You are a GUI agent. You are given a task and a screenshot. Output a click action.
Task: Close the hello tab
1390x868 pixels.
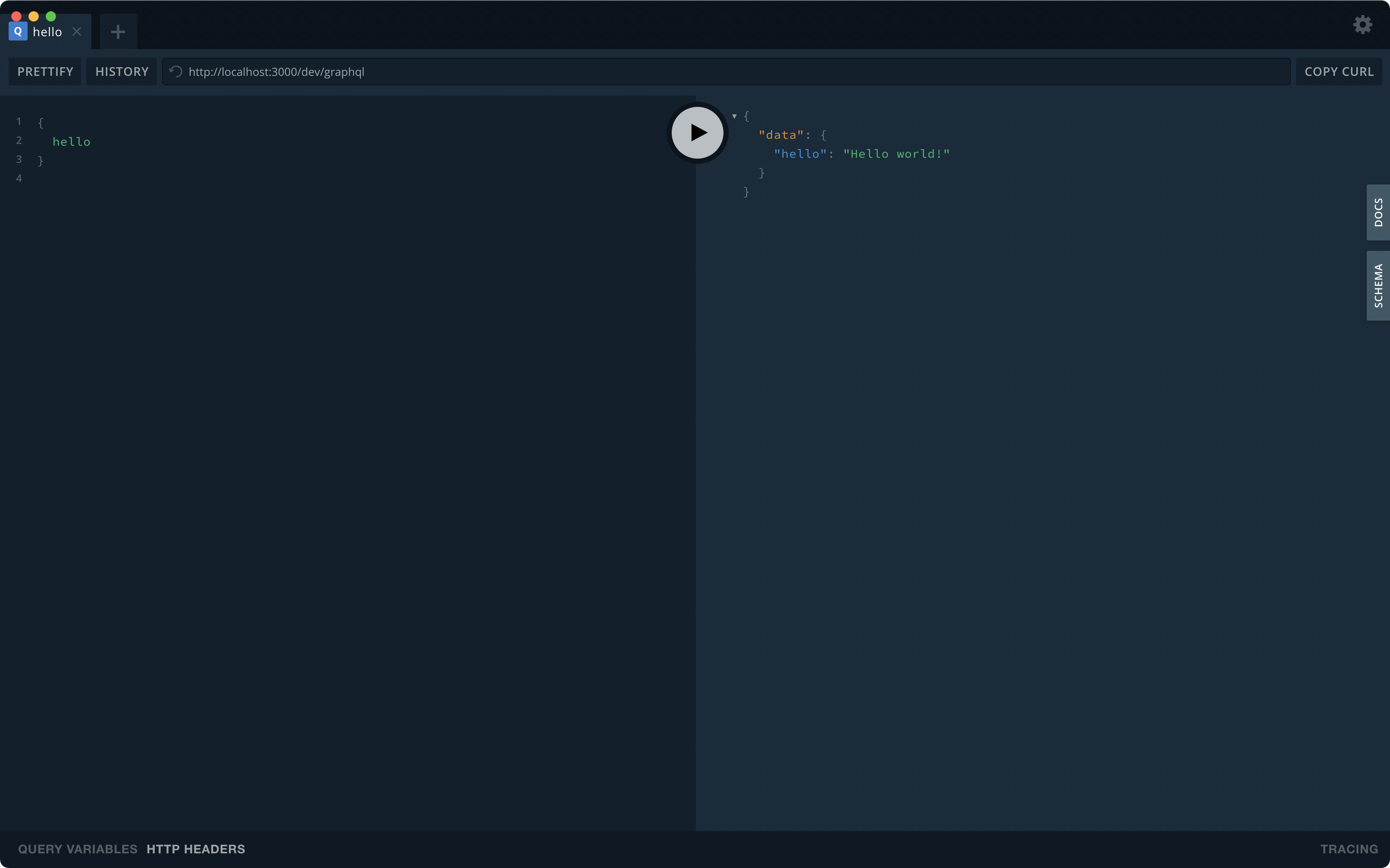point(77,31)
